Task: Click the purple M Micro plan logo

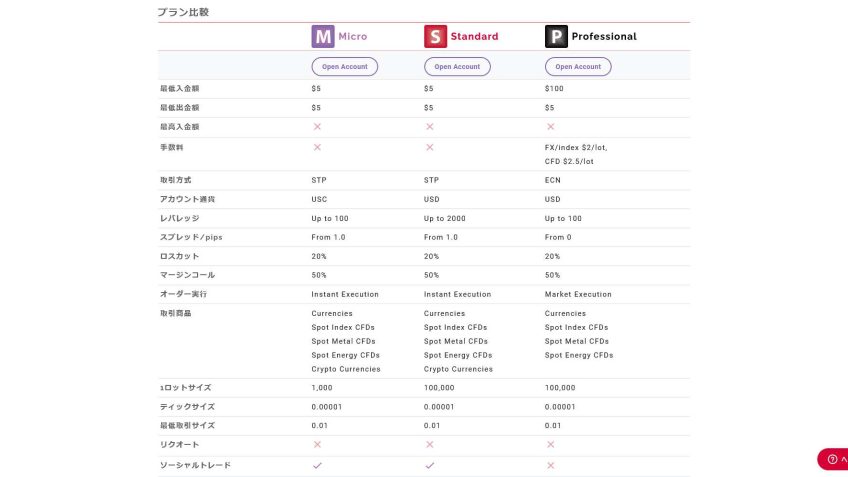Action: [x=323, y=37]
